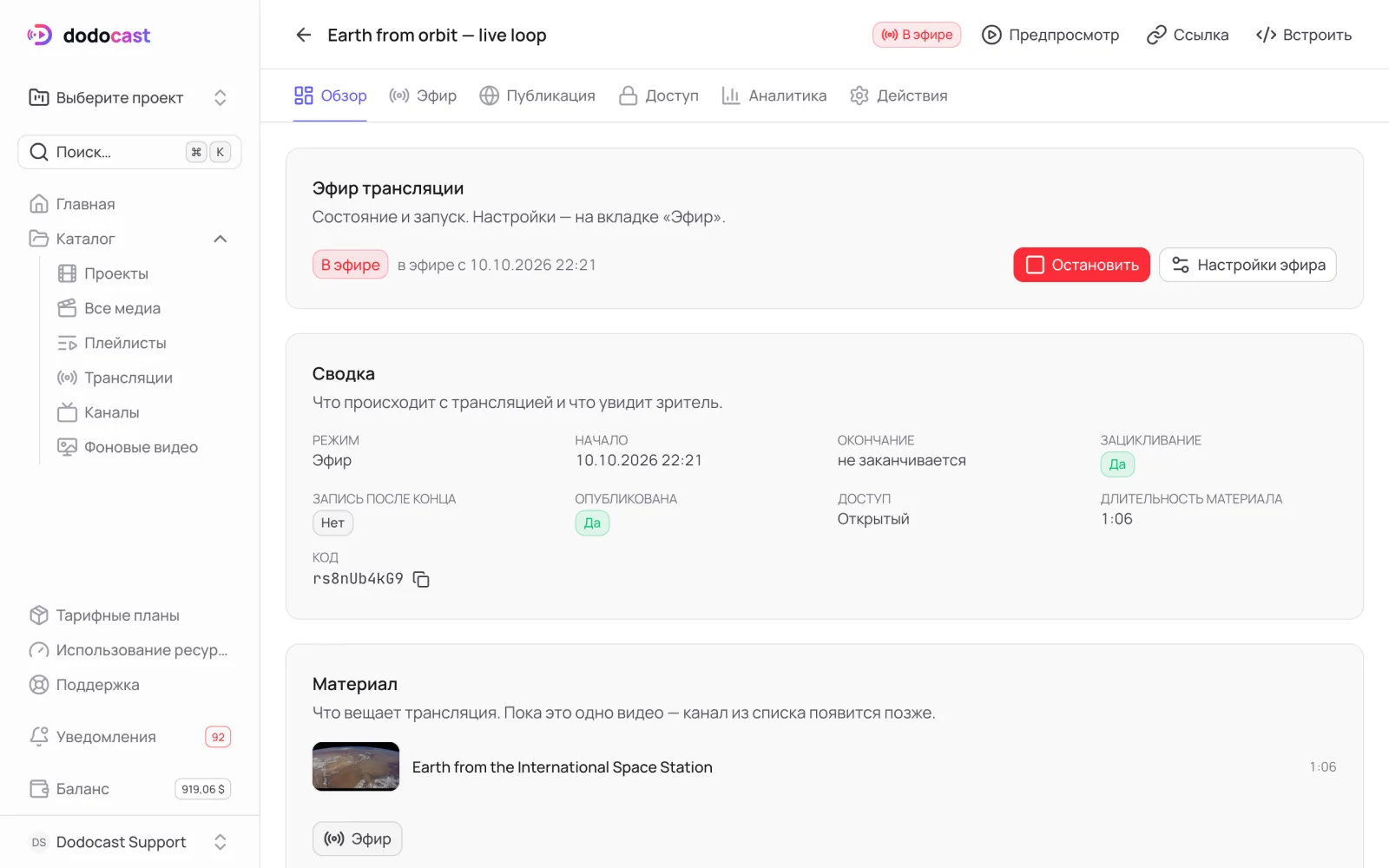Screen dimensions: 1389x868
Task: Switch to the Эфир tab
Action: pyautogui.click(x=423, y=95)
